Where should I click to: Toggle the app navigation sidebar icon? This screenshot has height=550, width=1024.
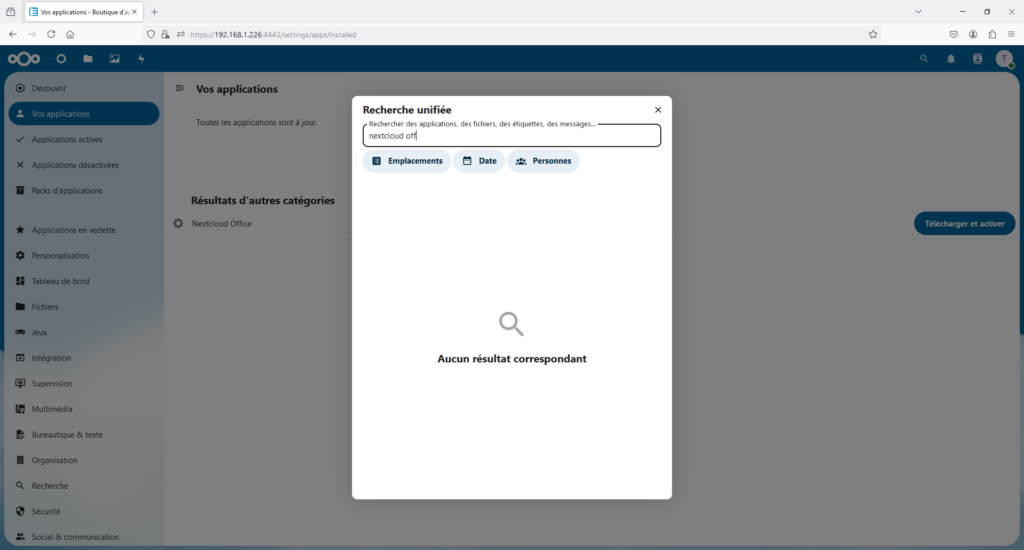[x=180, y=89]
